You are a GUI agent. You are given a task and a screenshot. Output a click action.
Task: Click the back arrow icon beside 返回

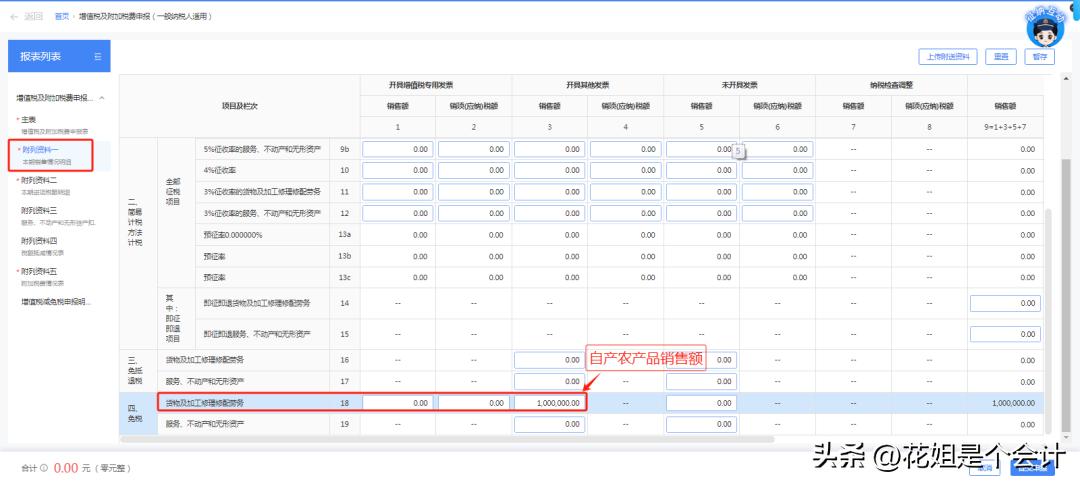coord(14,16)
